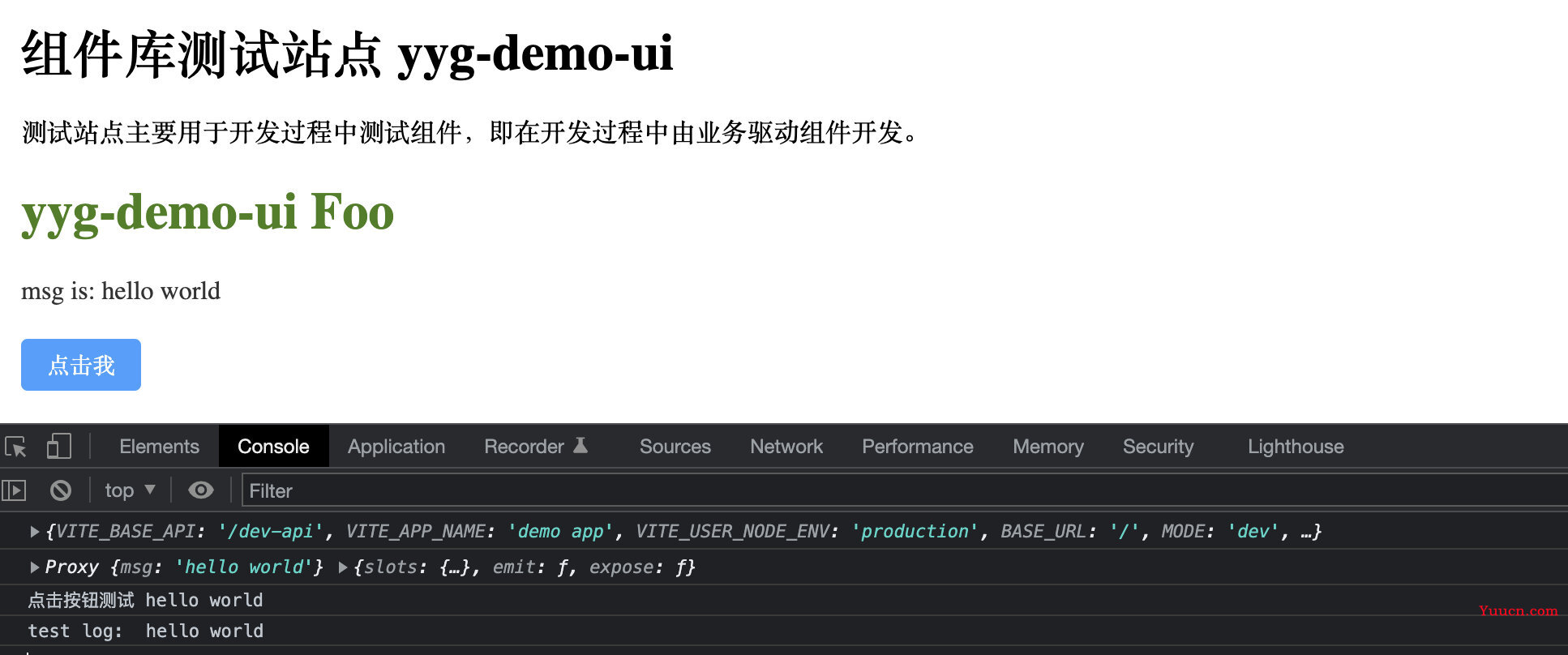The image size is (1568, 655).
Task: Toggle the device toolbar icon
Action: coord(59,446)
